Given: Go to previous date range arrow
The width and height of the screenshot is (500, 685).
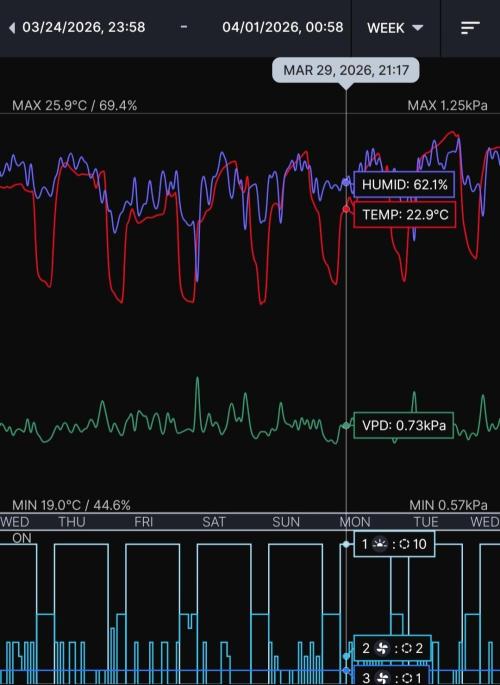Looking at the screenshot, I should (x=12, y=28).
